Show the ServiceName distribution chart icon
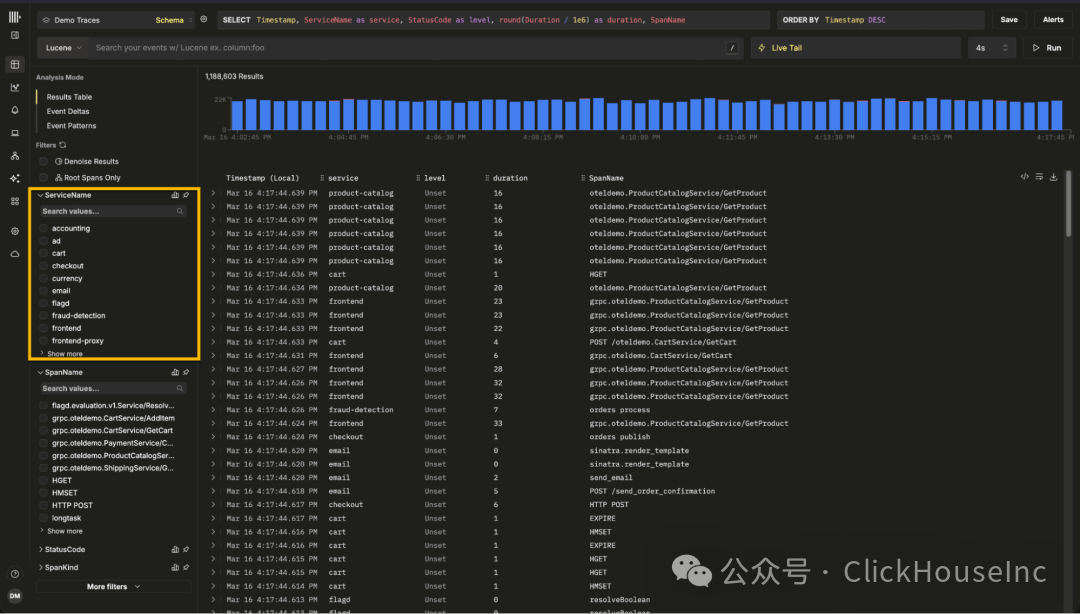The image size is (1080, 614). click(175, 195)
